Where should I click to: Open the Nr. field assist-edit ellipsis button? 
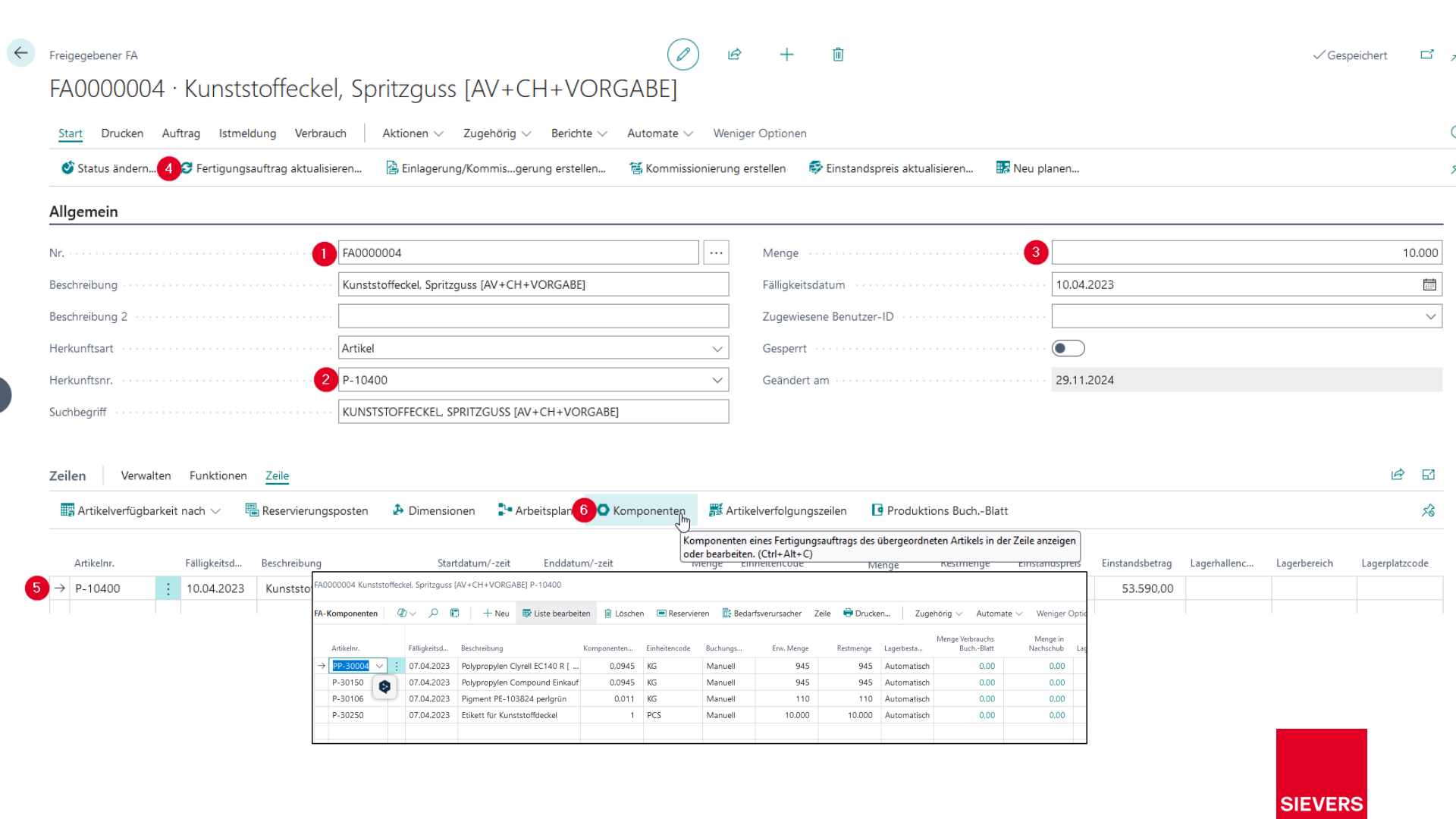(716, 253)
